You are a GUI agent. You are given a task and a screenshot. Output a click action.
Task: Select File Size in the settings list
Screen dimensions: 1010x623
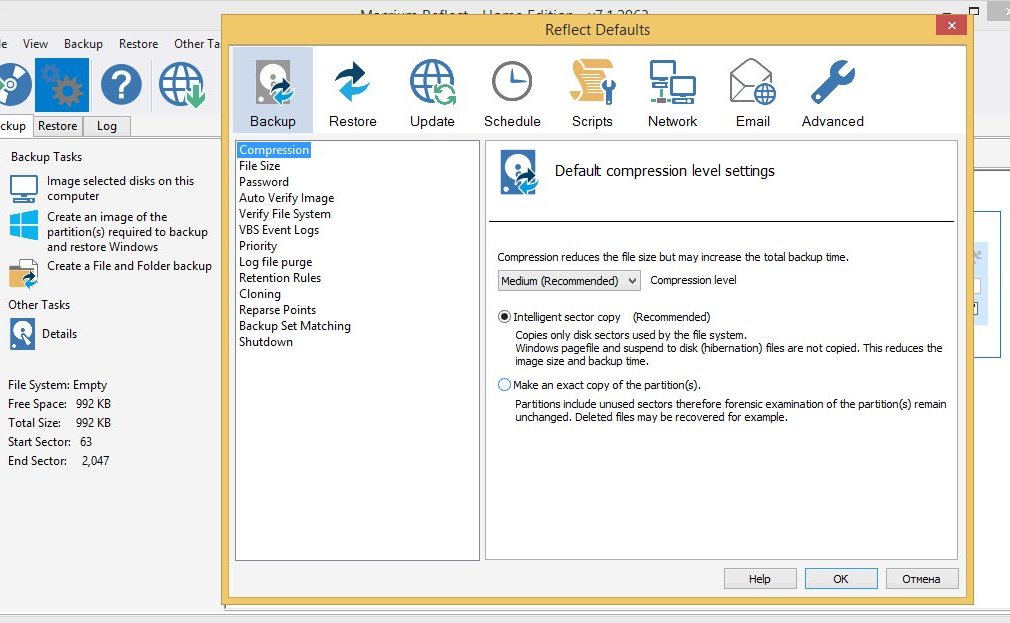coord(260,166)
